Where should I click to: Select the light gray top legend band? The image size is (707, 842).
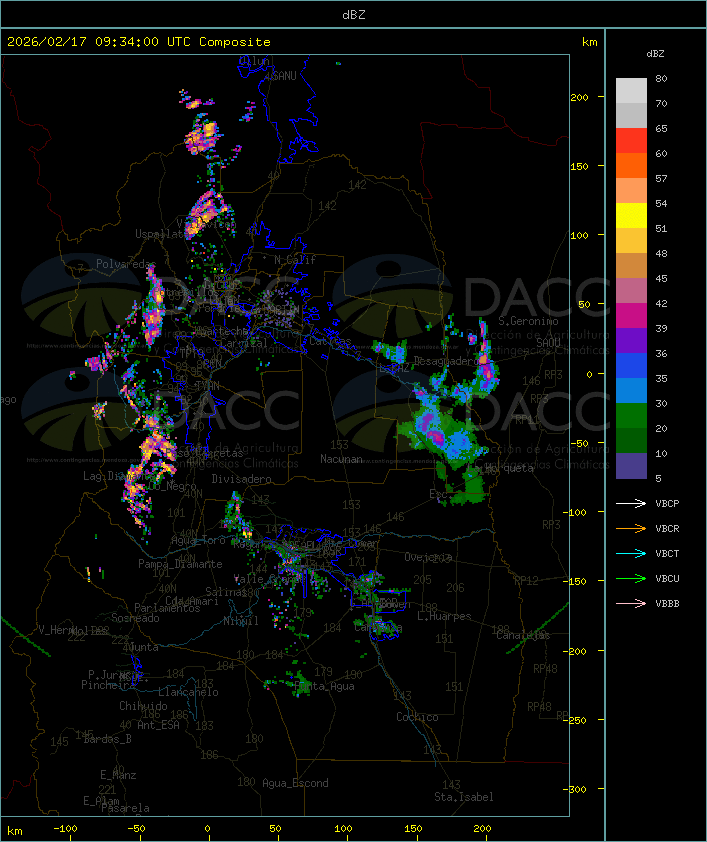(631, 91)
